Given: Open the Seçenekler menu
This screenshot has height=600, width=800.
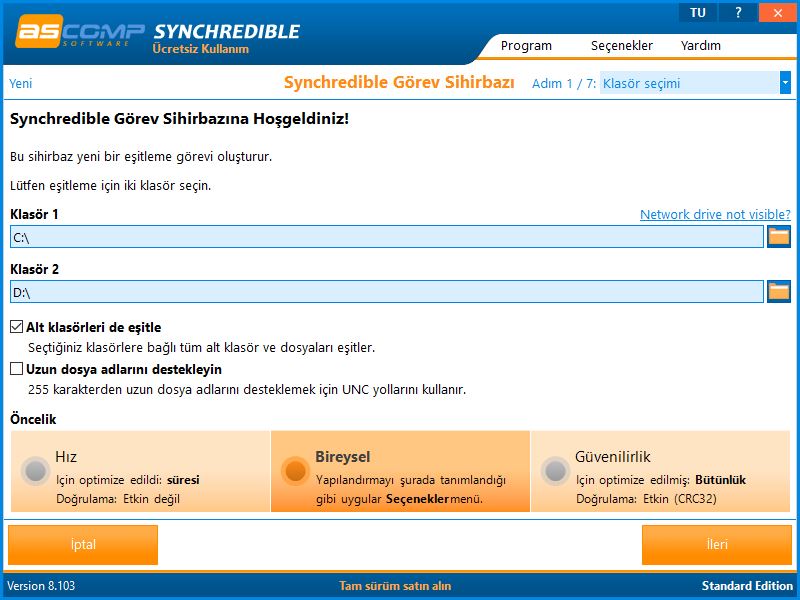Looking at the screenshot, I should click(621, 45).
